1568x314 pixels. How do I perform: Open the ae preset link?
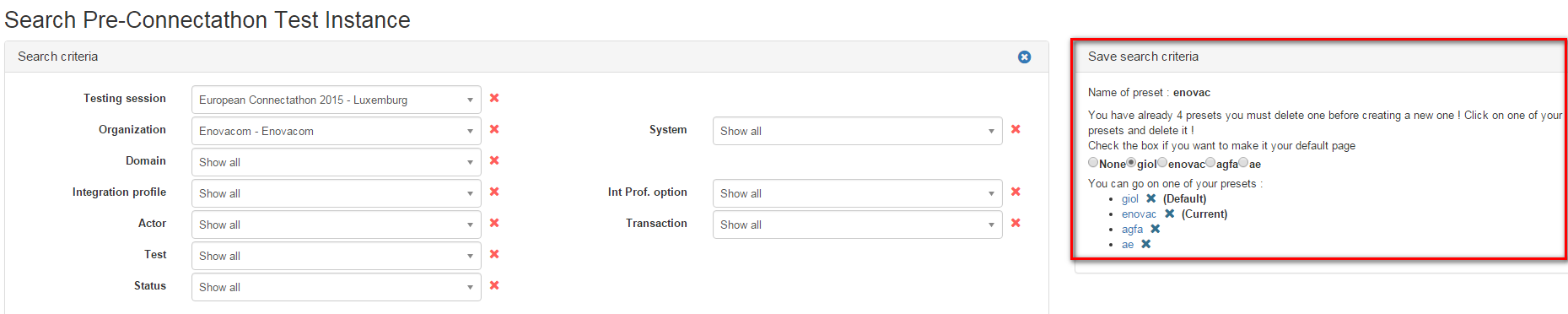(1128, 245)
